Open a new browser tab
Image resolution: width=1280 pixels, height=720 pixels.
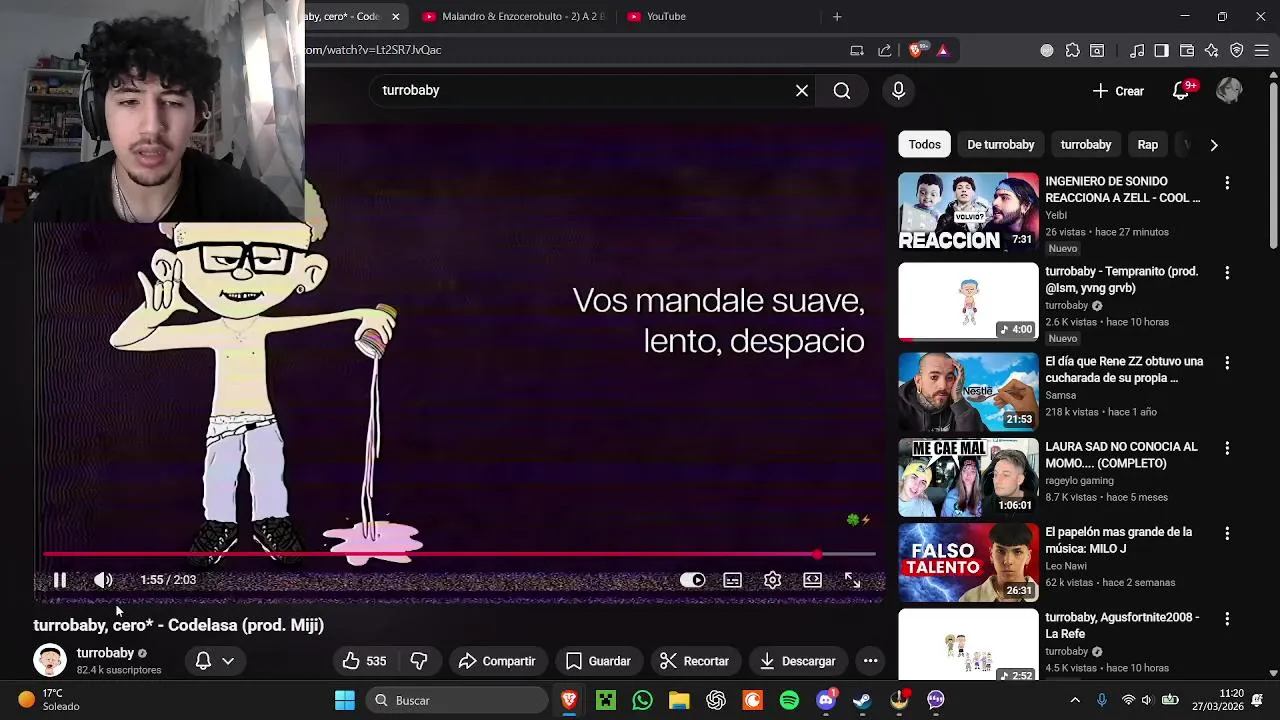pos(837,16)
